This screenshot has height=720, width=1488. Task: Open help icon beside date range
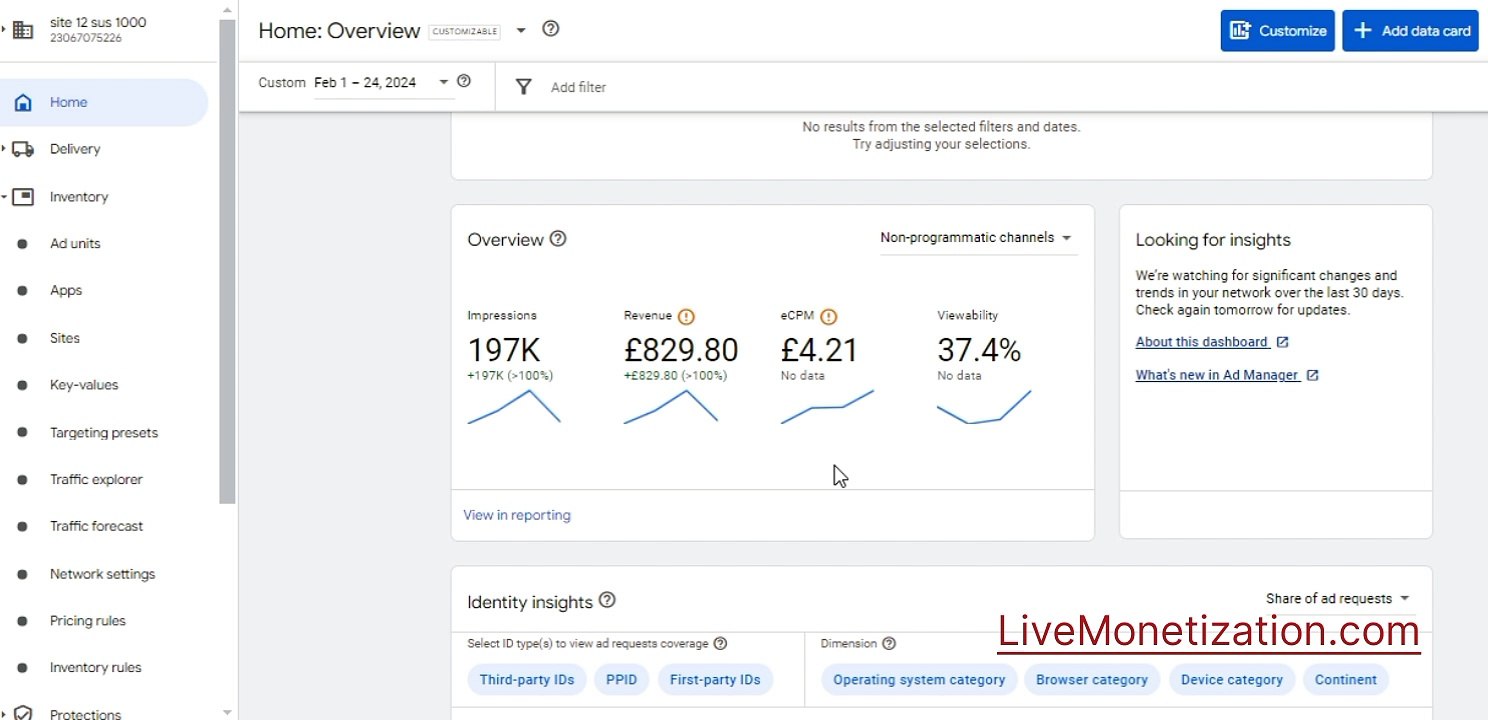pos(463,82)
